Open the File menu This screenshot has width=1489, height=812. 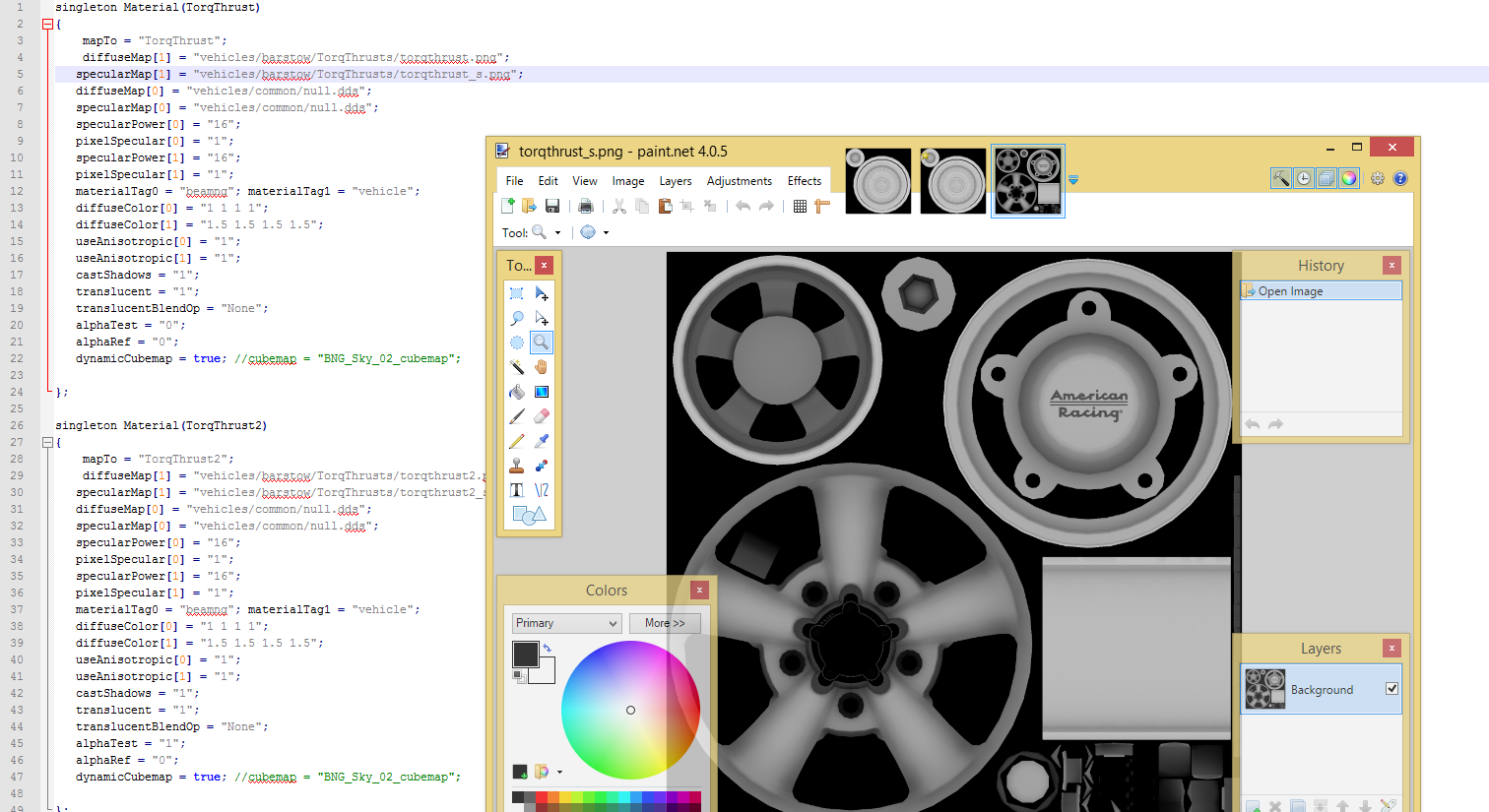click(514, 181)
